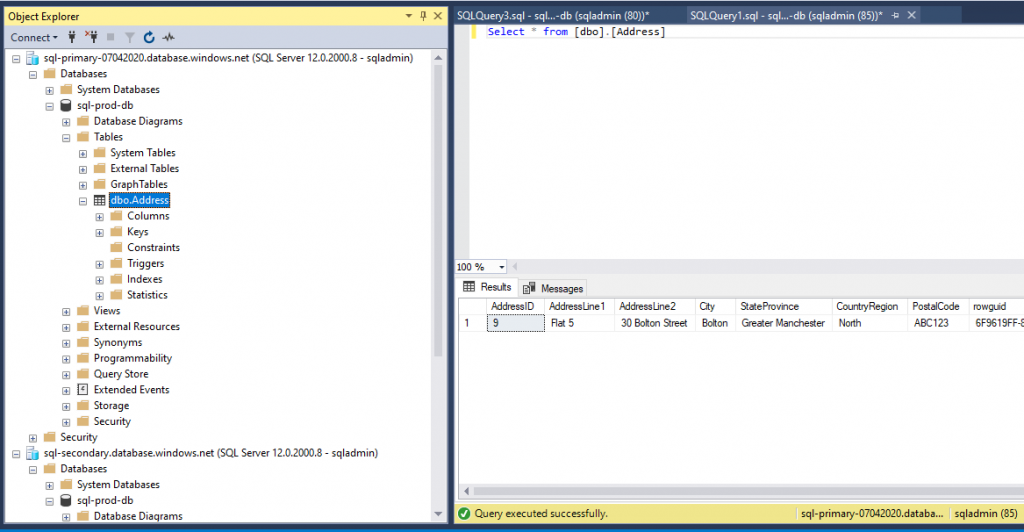
Task: Click the StateProvince column header
Action: pyautogui.click(x=783, y=306)
